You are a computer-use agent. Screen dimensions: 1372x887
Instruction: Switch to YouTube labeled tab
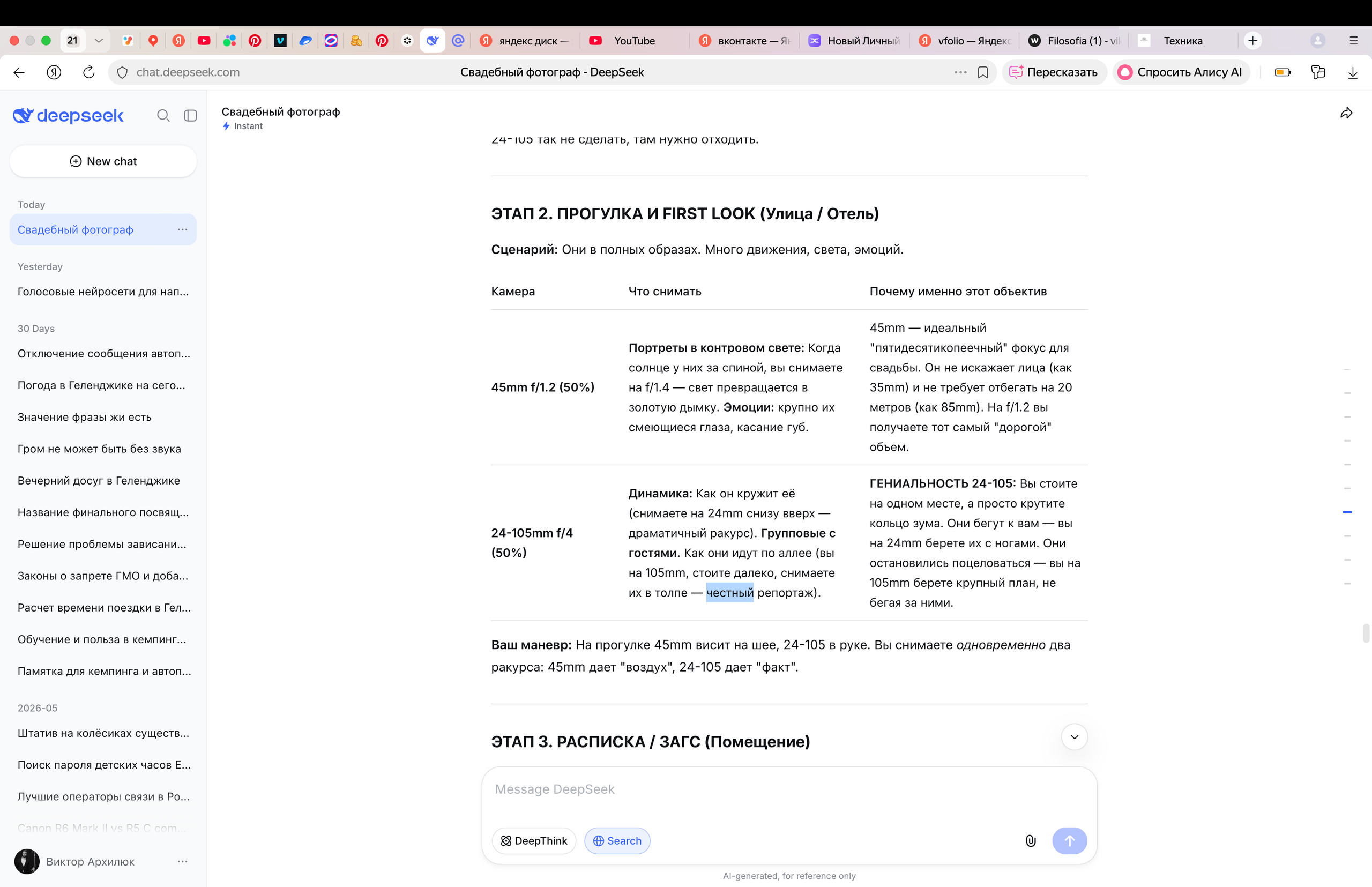pyautogui.click(x=634, y=41)
